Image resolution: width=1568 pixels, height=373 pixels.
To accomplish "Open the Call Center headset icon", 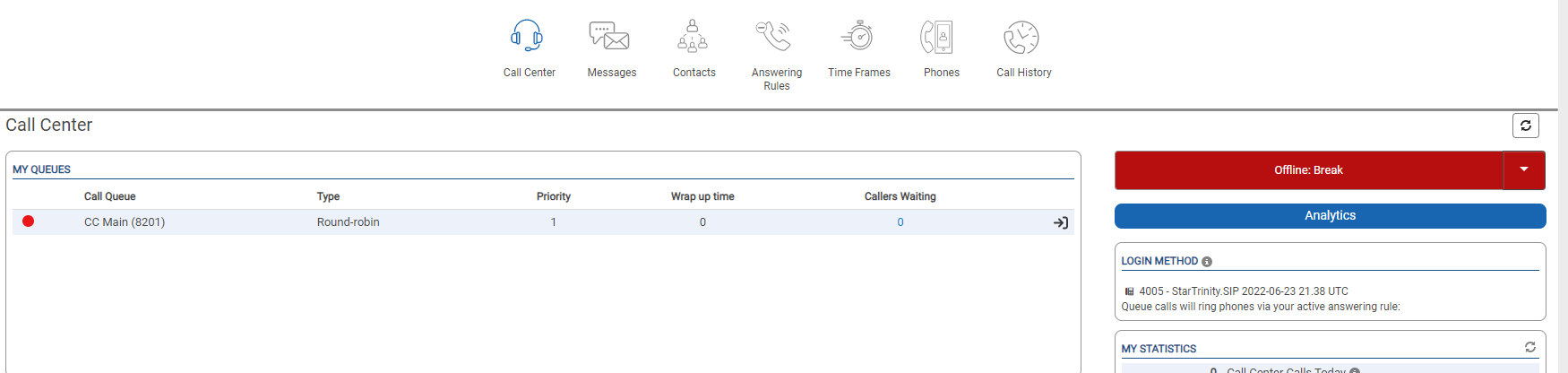I will [527, 37].
